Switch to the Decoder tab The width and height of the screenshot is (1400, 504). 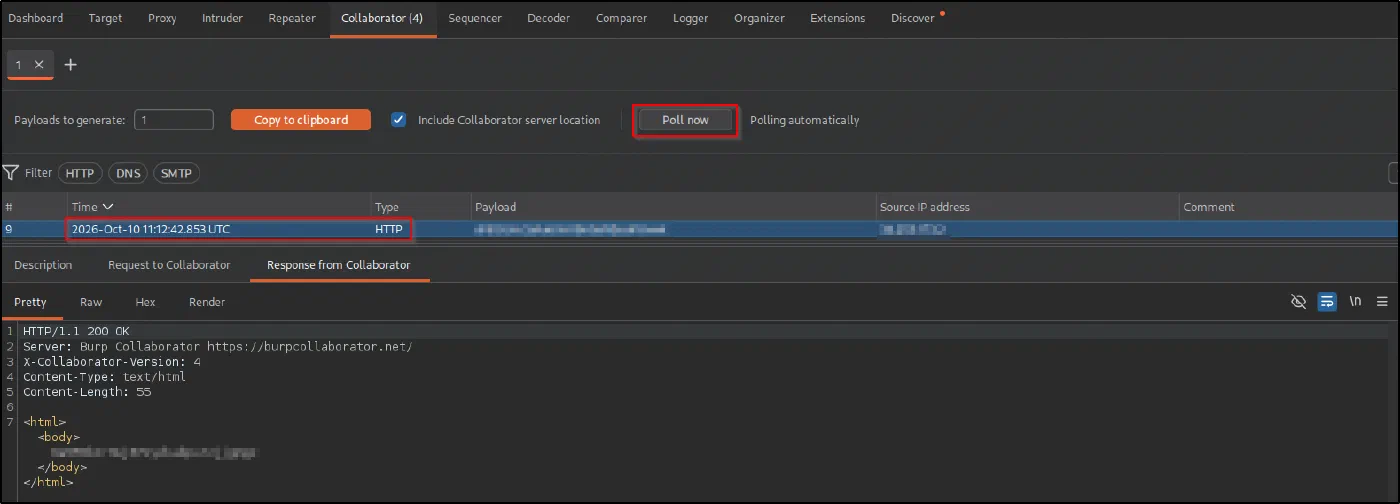tap(549, 18)
